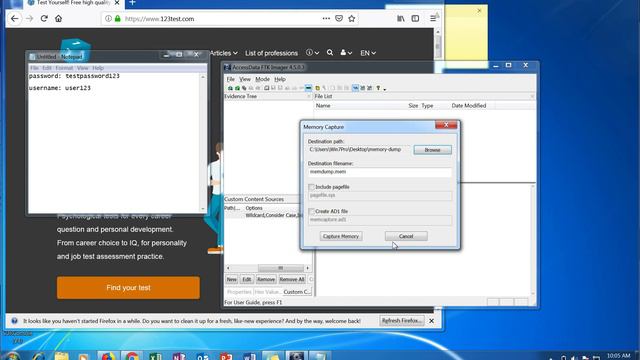Go to the Firefox home page
The height and width of the screenshot is (360, 640).
click(58, 19)
